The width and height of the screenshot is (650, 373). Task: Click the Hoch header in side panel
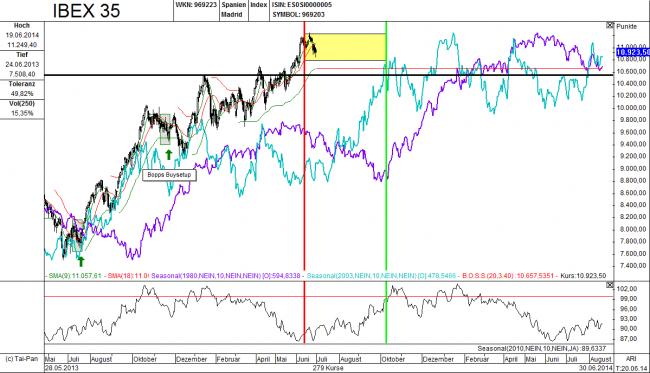[x=22, y=26]
